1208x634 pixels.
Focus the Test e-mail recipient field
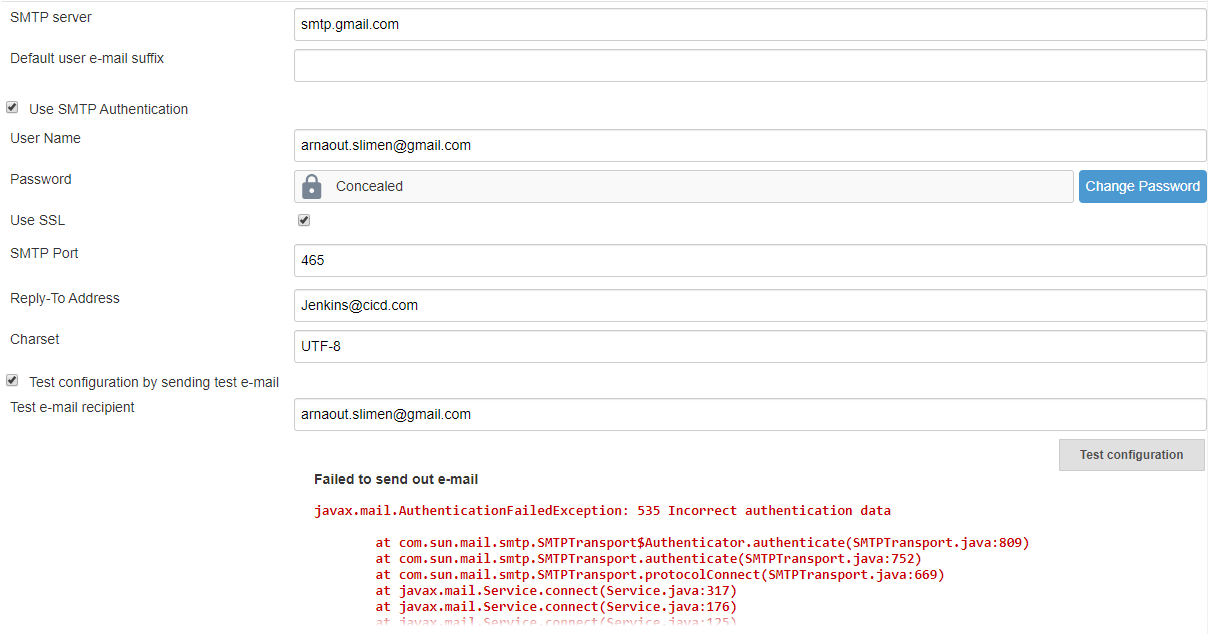coord(750,414)
